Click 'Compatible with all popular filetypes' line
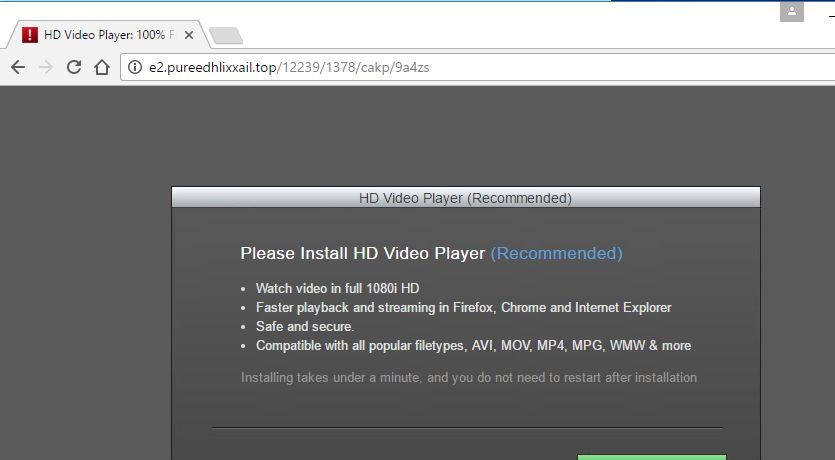 click(x=473, y=346)
